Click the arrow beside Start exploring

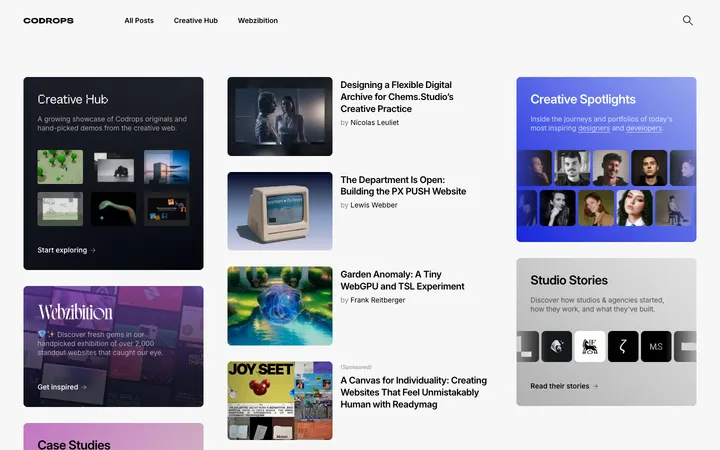click(x=93, y=250)
